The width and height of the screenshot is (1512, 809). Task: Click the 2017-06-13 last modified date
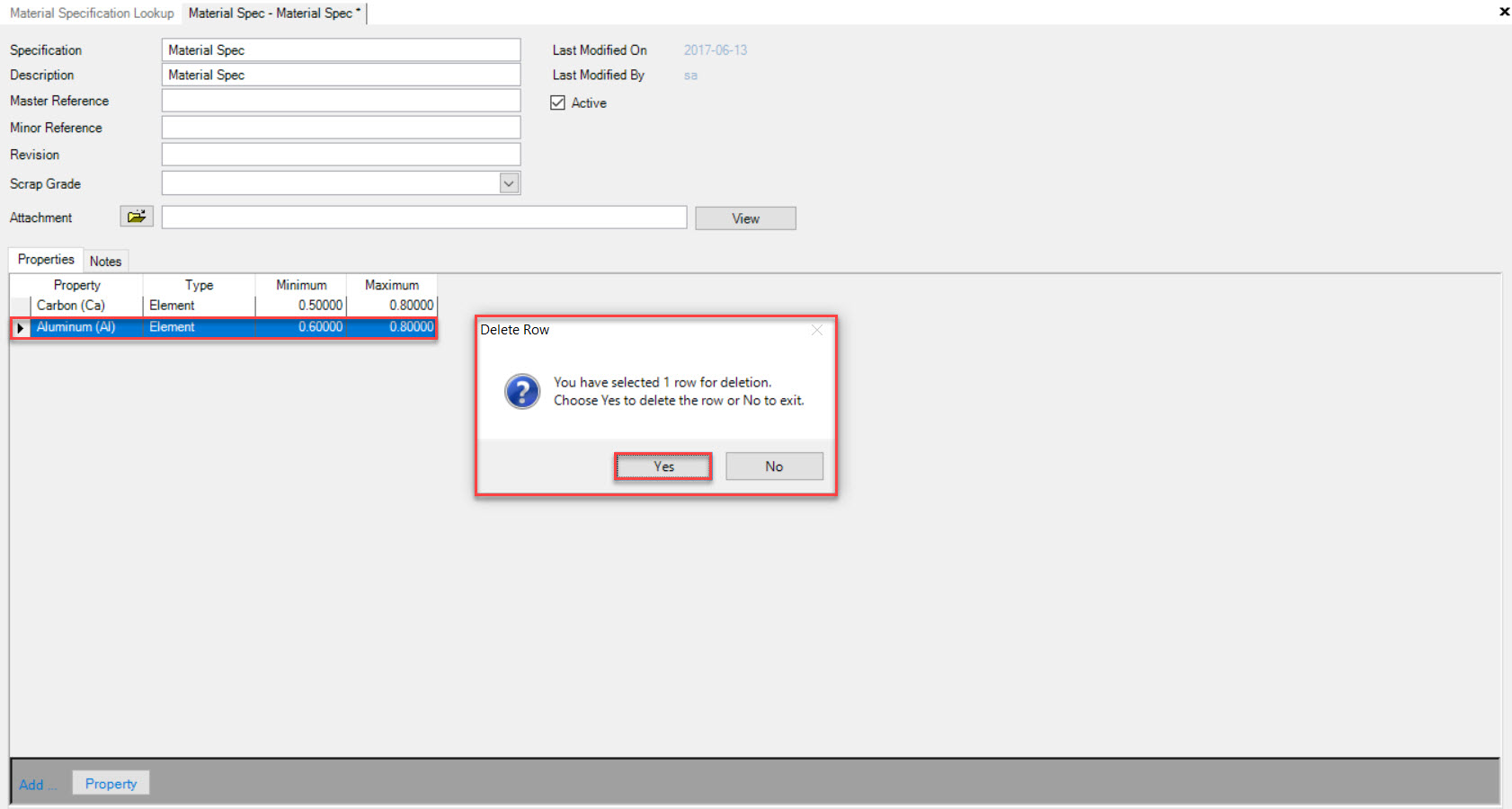coord(716,50)
